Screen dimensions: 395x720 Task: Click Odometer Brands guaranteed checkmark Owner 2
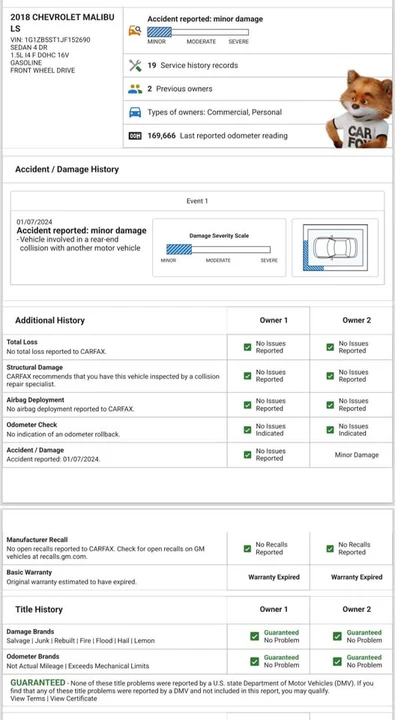point(337,661)
